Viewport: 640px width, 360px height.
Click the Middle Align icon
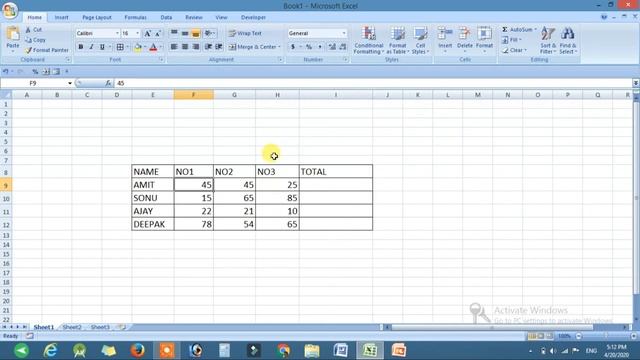(x=185, y=33)
